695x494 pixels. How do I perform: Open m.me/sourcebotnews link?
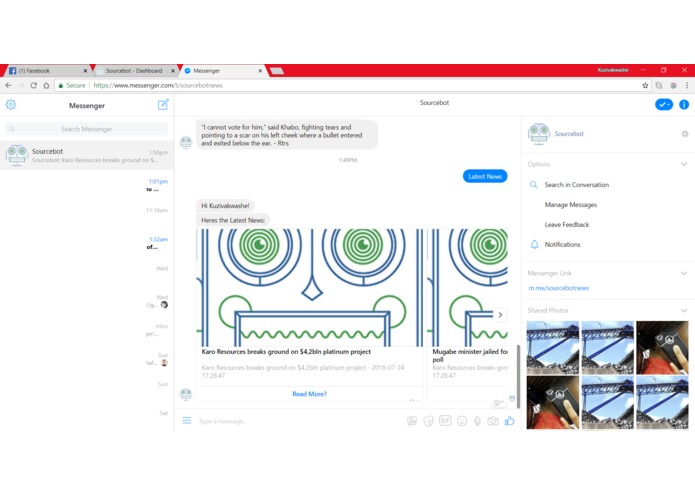point(558,288)
